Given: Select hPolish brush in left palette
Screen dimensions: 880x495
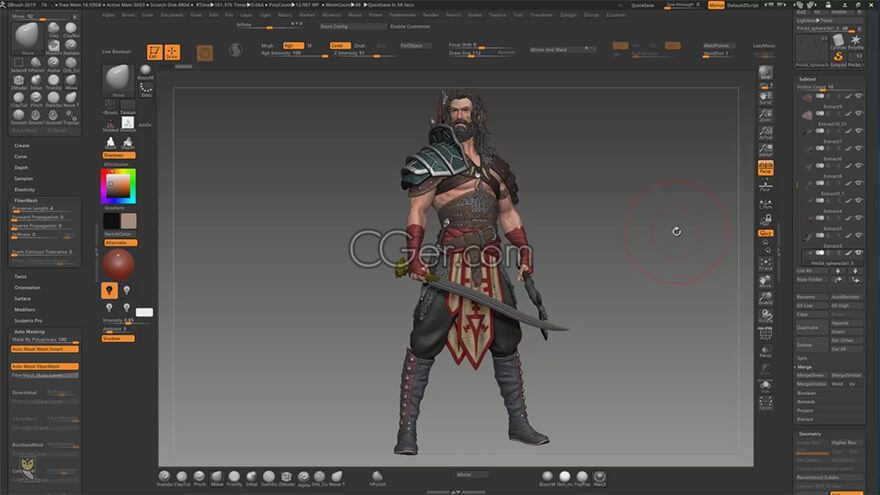Looking at the screenshot, I should click(x=36, y=64).
